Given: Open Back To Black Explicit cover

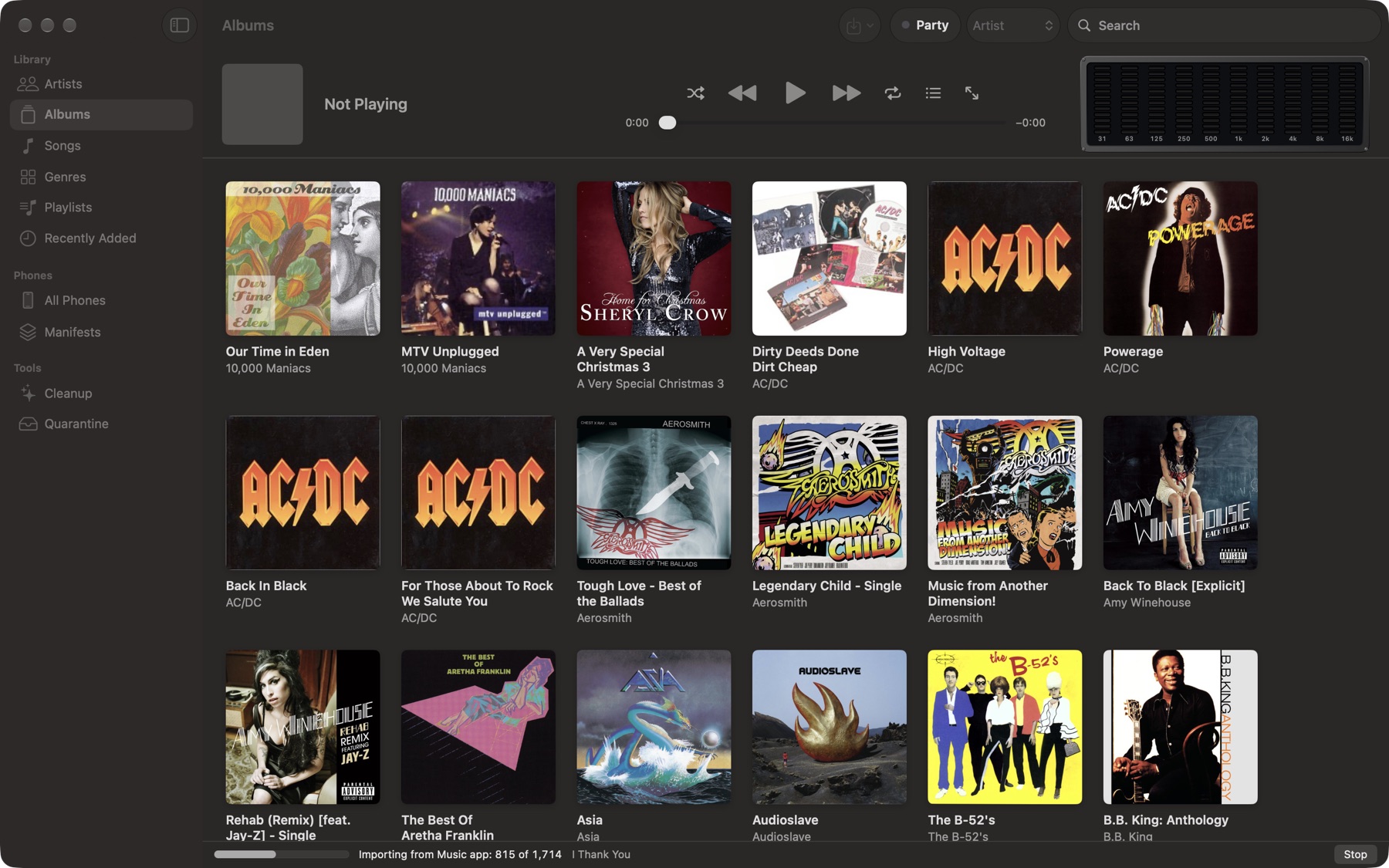Looking at the screenshot, I should (1181, 493).
